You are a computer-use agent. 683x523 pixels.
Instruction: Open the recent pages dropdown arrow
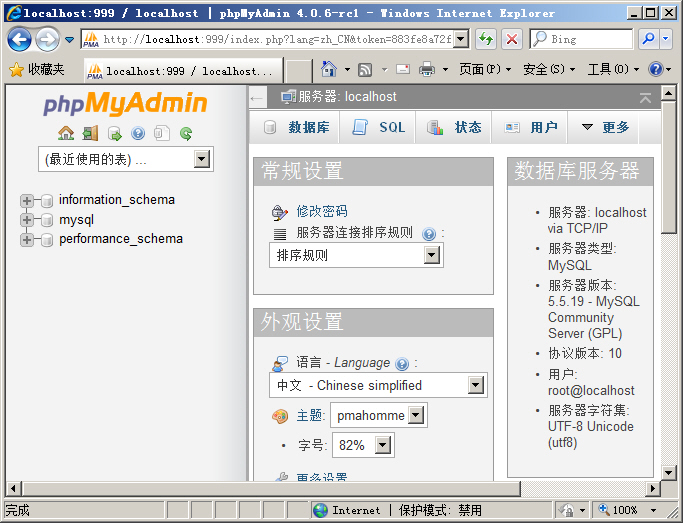(x=69, y=40)
